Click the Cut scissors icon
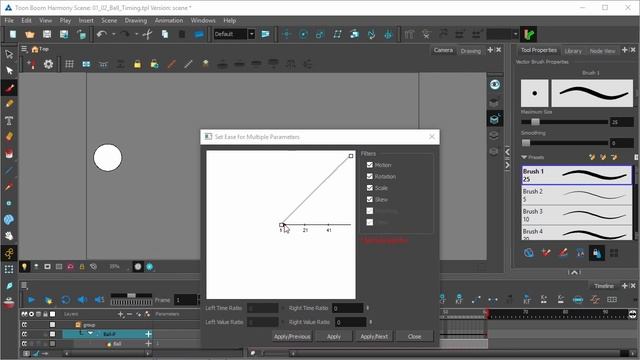Screen dimensions: 640x360 (147, 35)
